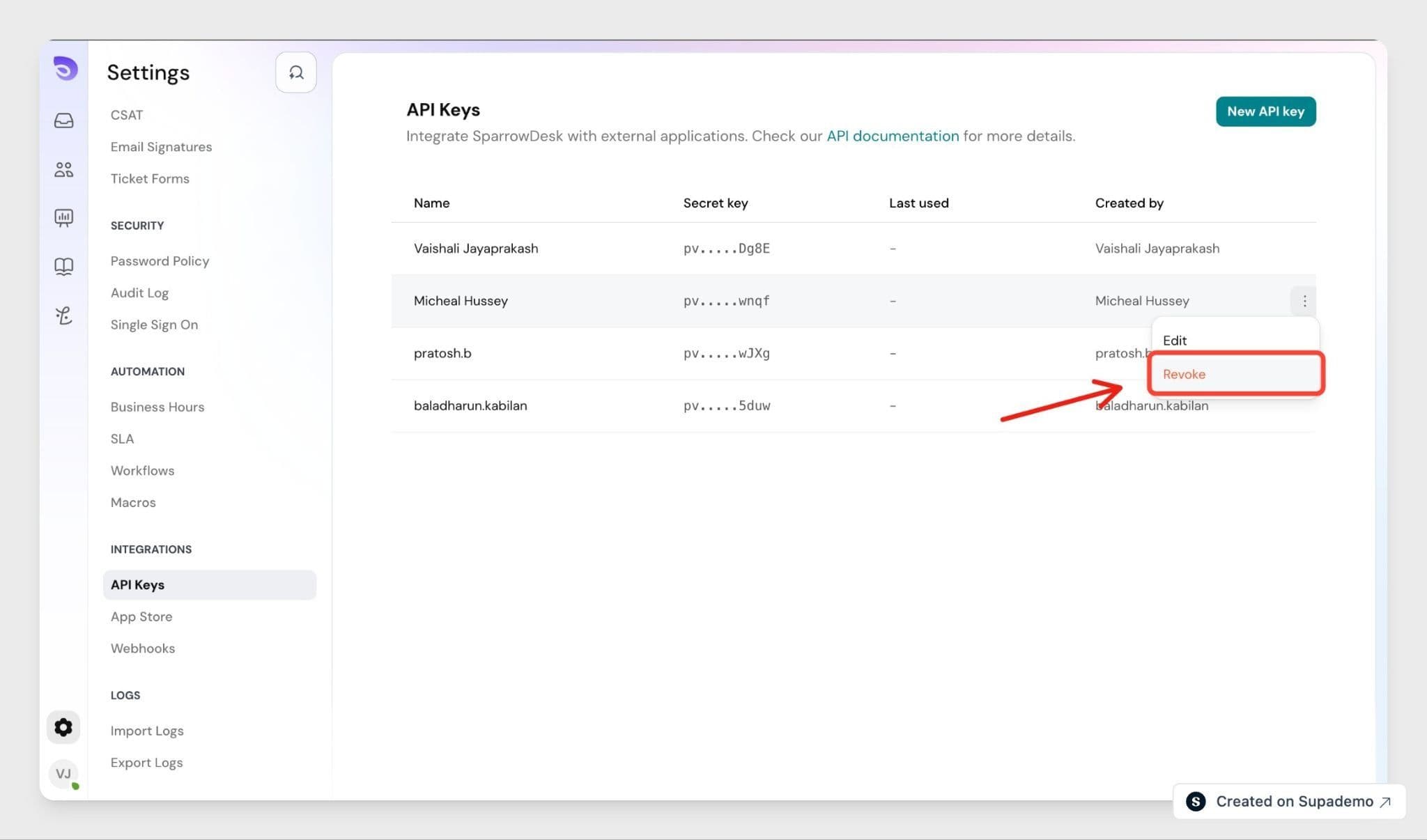Click Micheal Hussey in Created by column
This screenshot has height=840, width=1427.
pos(1142,301)
